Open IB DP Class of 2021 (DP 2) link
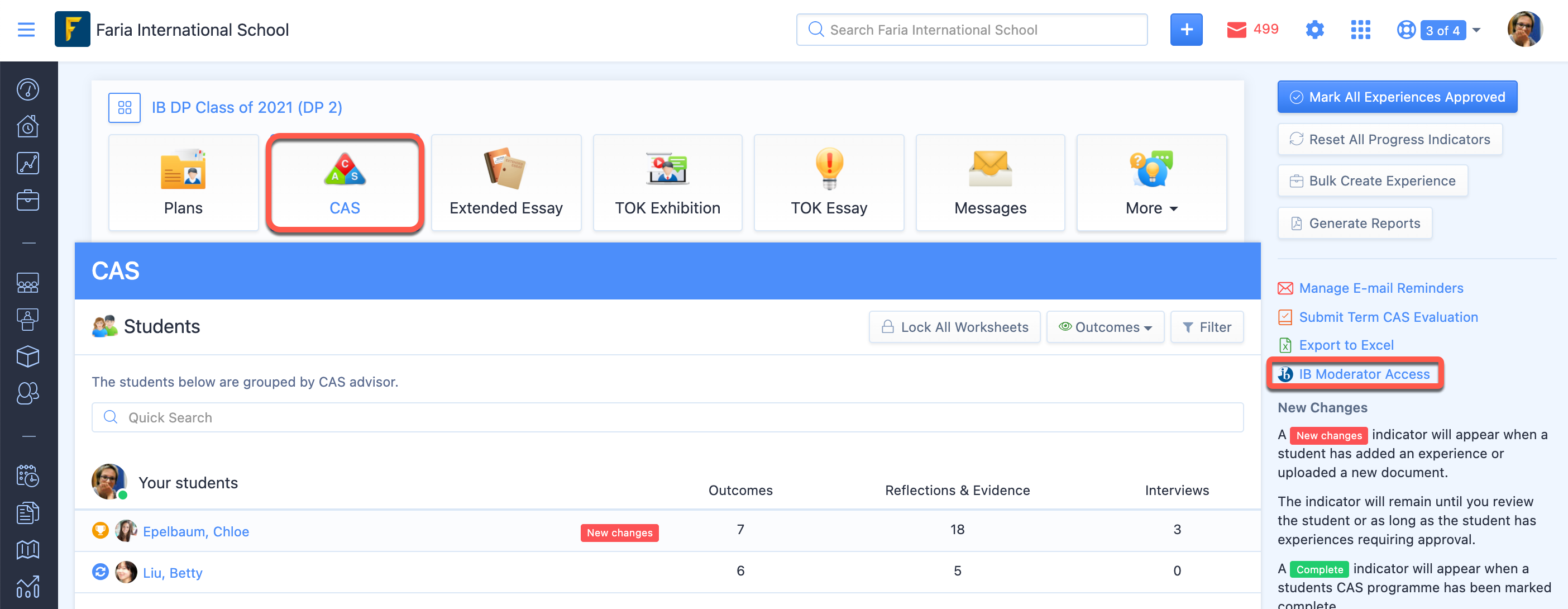The width and height of the screenshot is (1568, 609). (246, 107)
